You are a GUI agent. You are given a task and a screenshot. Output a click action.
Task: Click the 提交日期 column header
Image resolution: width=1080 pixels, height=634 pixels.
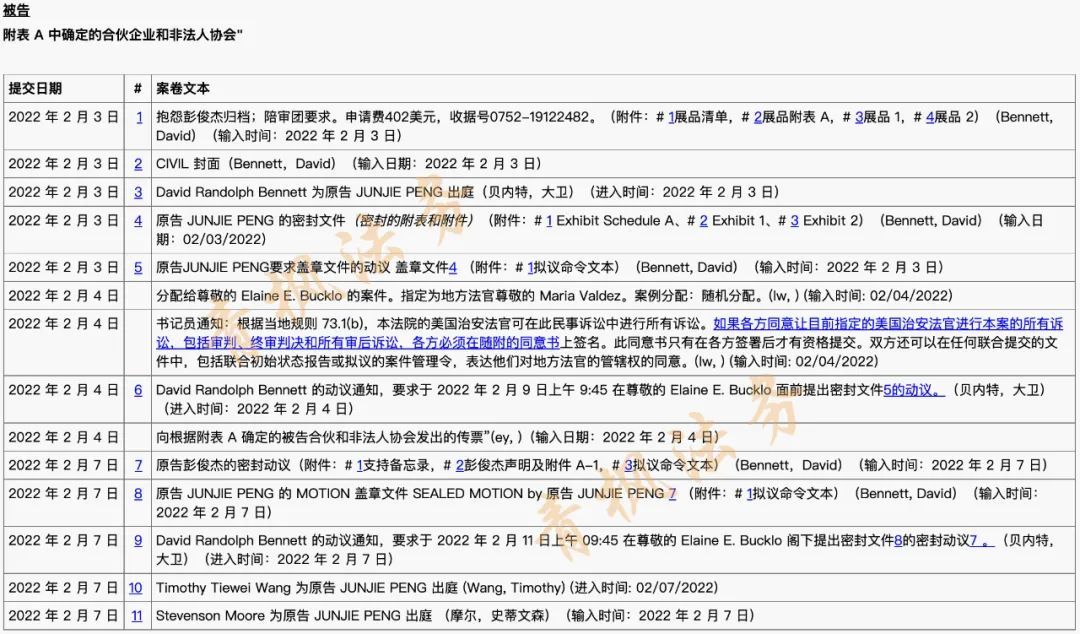tap(35, 88)
